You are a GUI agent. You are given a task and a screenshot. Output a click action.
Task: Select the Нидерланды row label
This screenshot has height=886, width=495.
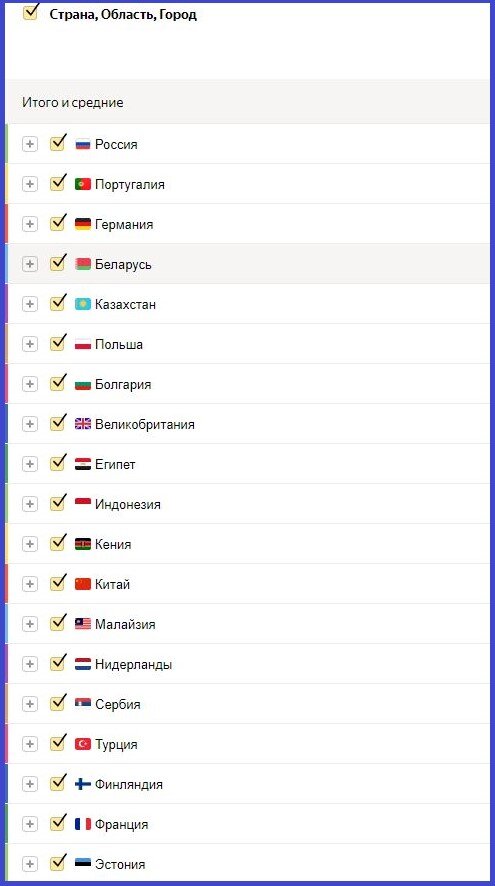[133, 664]
